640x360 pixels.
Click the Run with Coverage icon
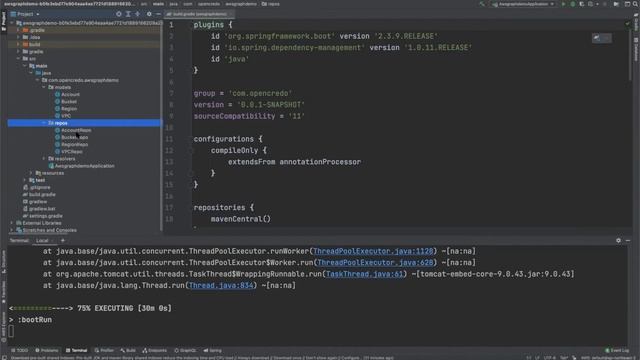click(x=582, y=4)
